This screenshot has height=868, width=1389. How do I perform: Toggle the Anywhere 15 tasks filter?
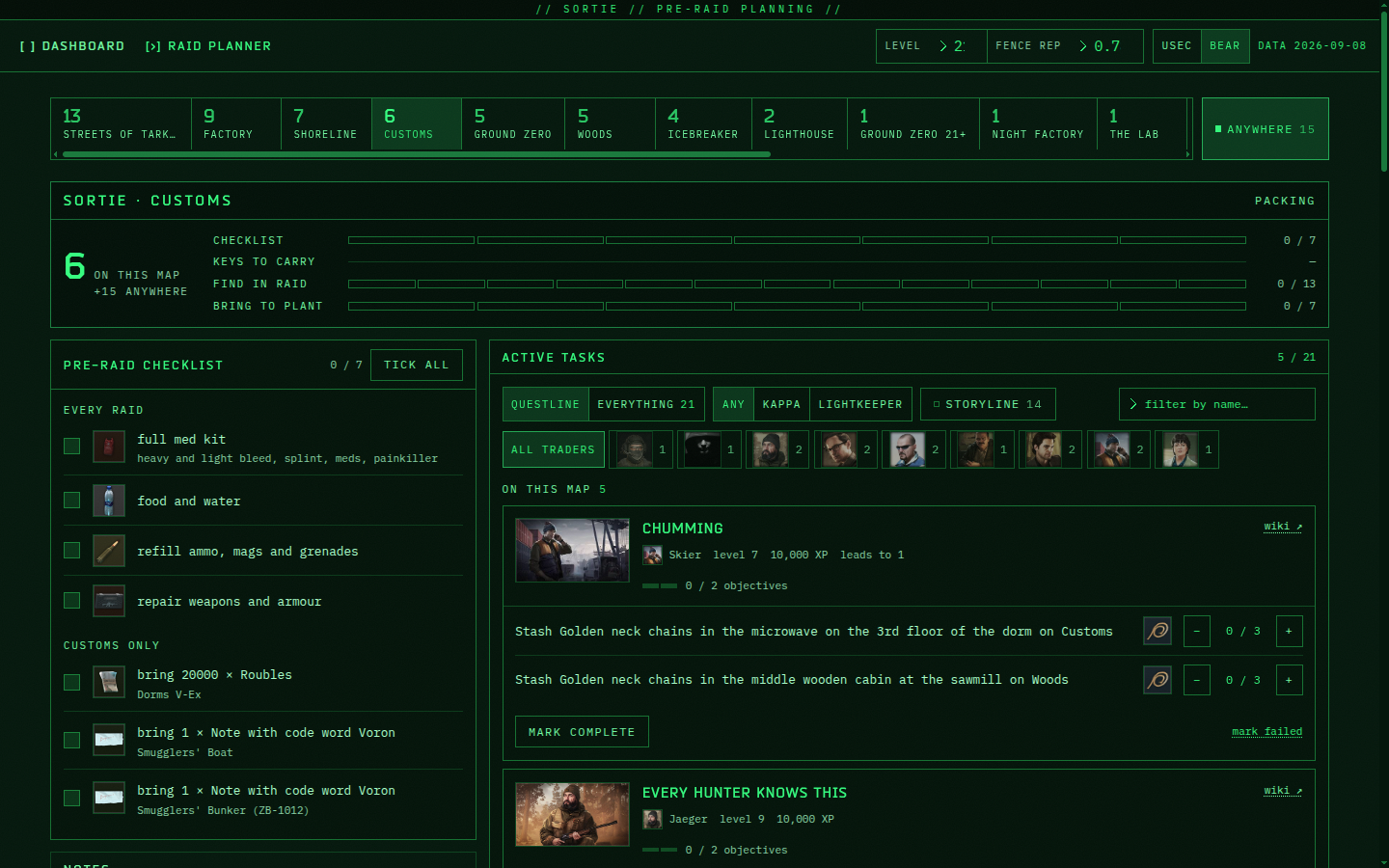(1265, 129)
